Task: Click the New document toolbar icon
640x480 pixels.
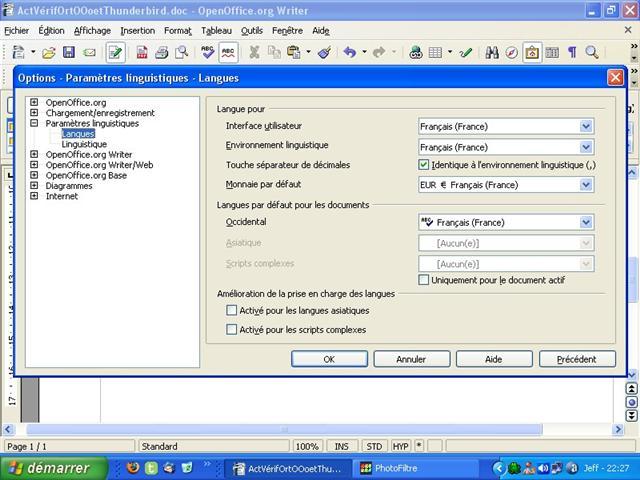Action: click(18, 52)
